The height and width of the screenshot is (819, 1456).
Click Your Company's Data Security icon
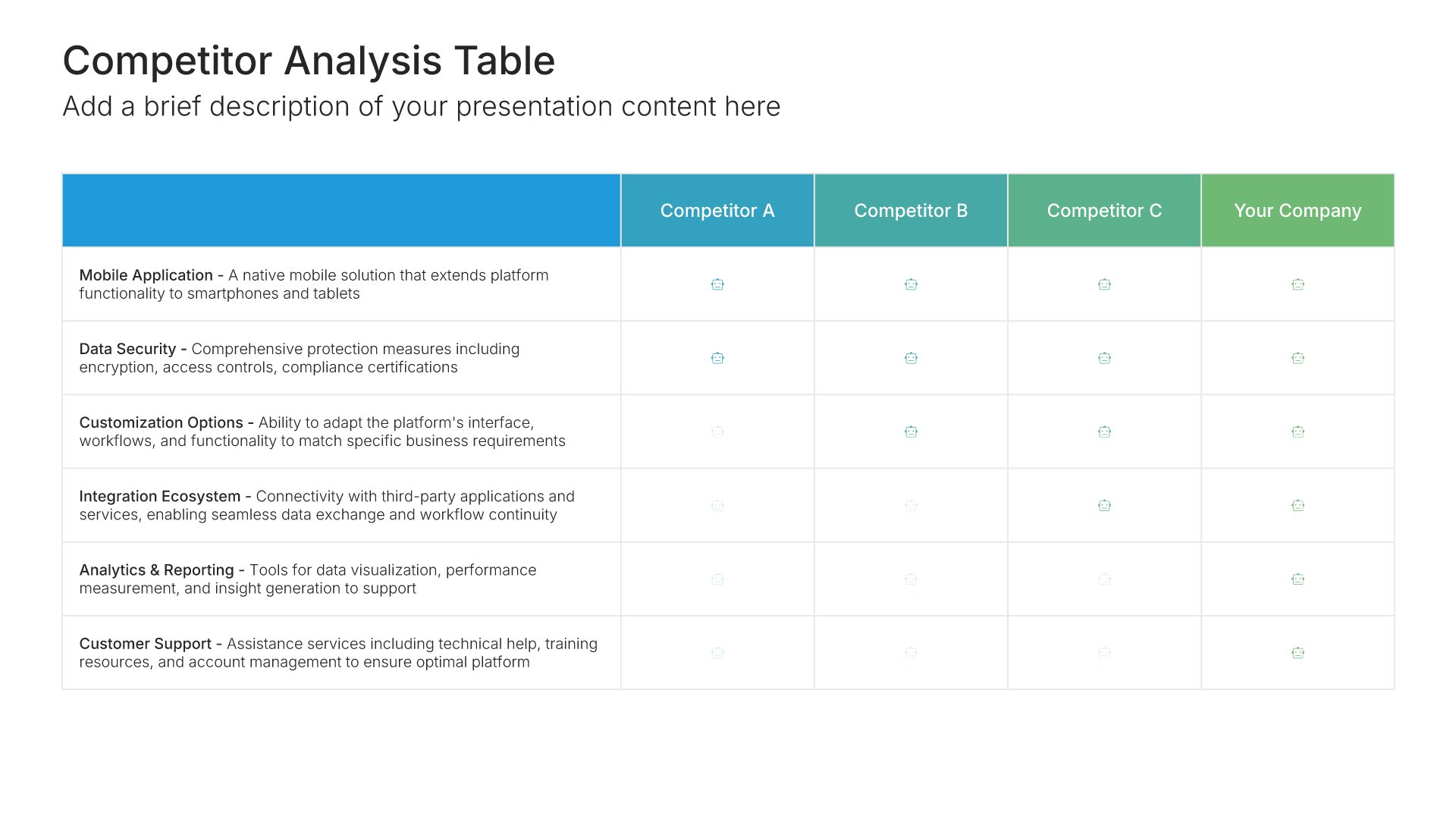(1298, 358)
